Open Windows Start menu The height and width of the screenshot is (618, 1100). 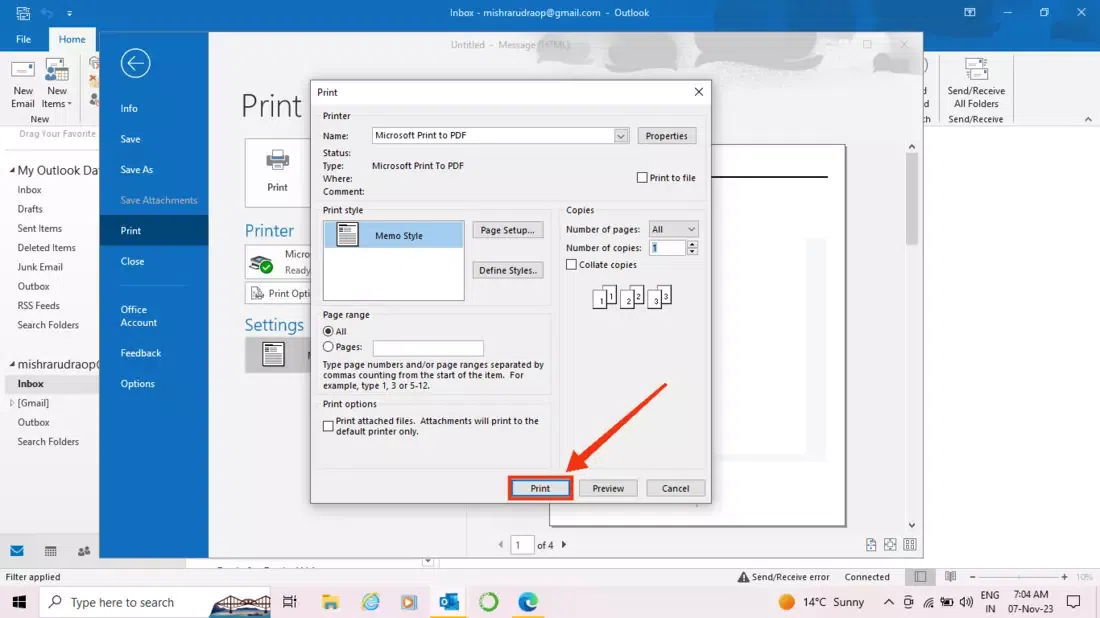[x=19, y=602]
